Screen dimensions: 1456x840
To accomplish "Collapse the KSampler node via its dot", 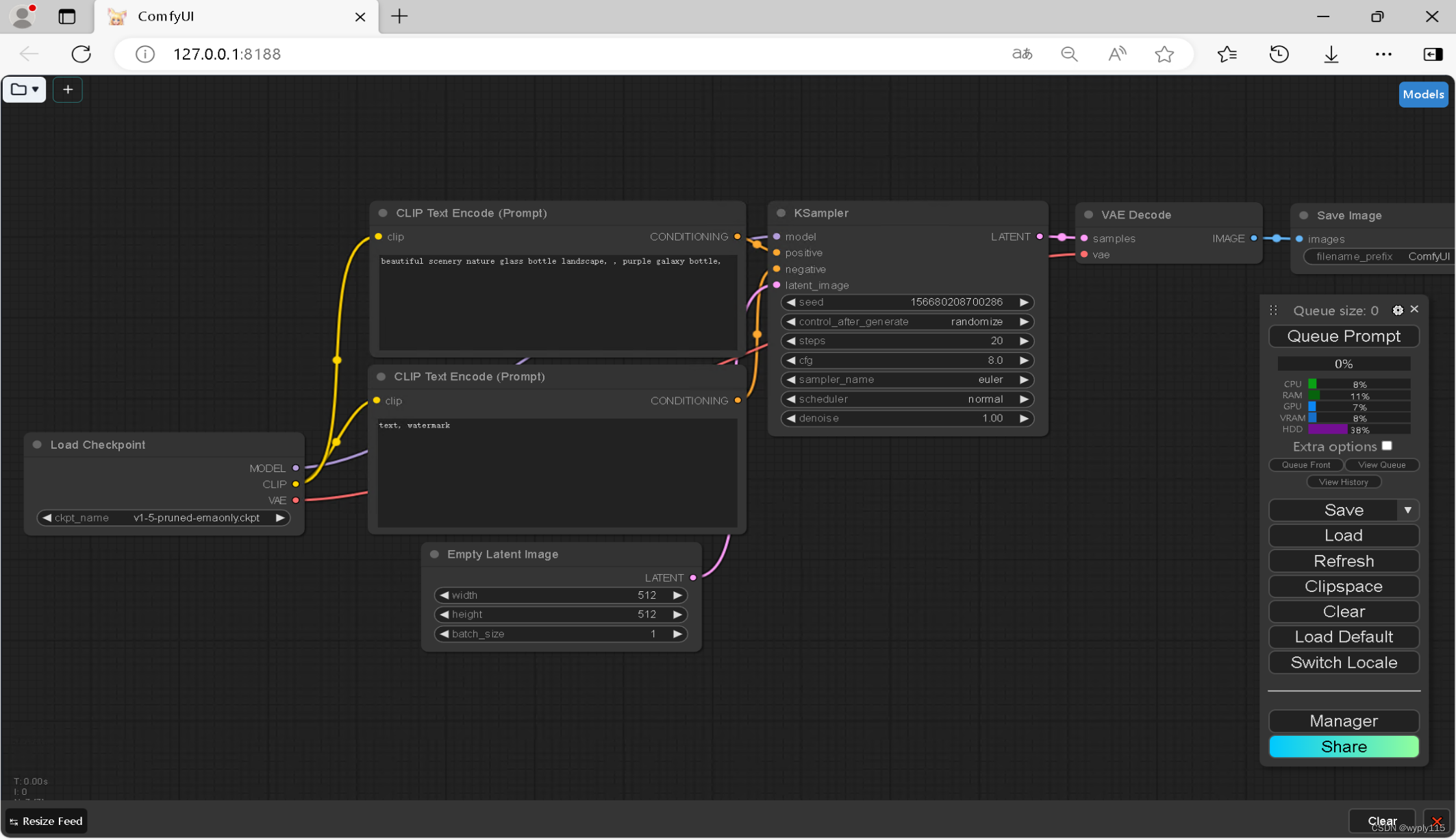I will tap(781, 213).
